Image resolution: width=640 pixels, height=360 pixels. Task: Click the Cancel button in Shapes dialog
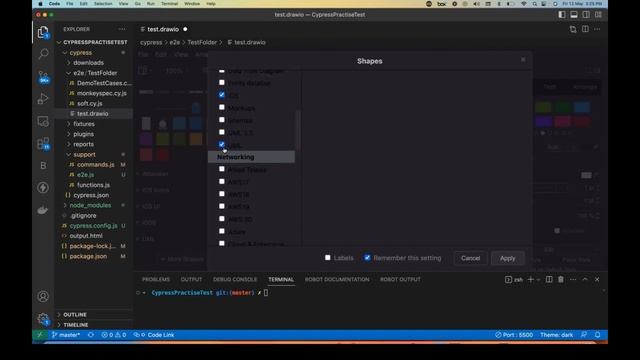(471, 258)
